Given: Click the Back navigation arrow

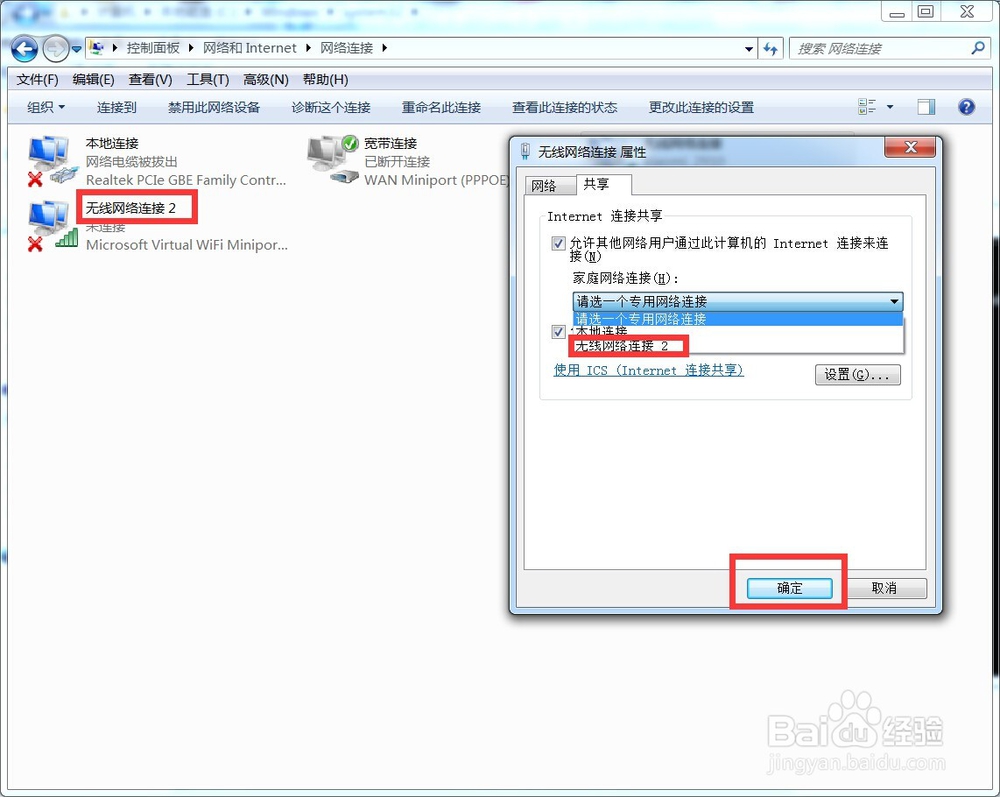Looking at the screenshot, I should pos(24,48).
